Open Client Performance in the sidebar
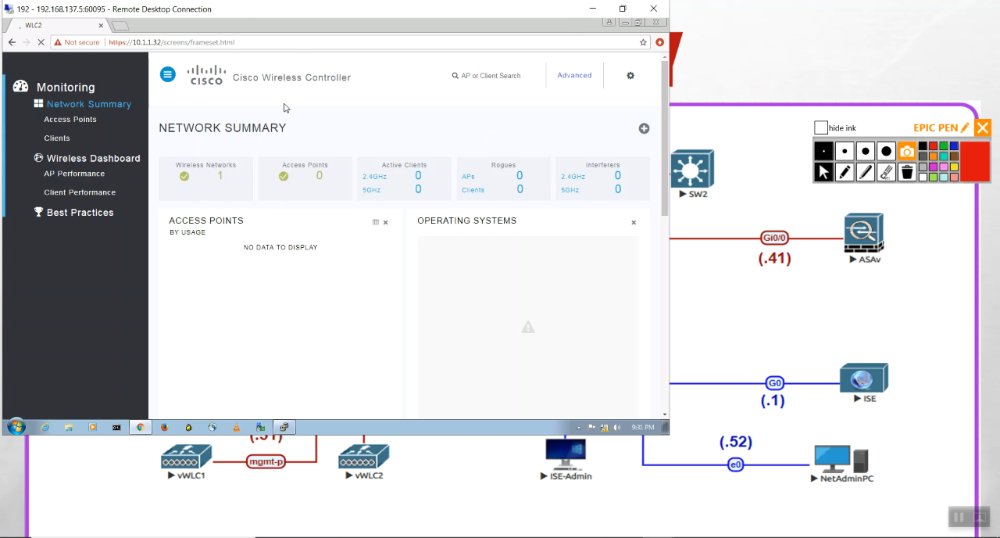Image resolution: width=1000 pixels, height=538 pixels. coord(80,193)
